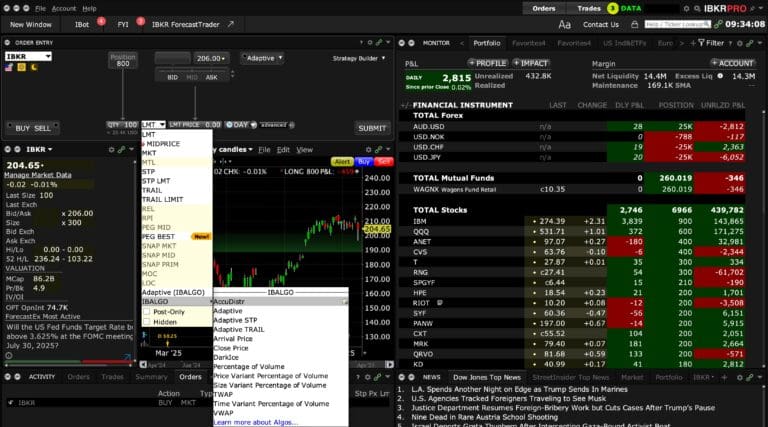
Task: Click the yellow Alert button on chart
Action: 342,162
